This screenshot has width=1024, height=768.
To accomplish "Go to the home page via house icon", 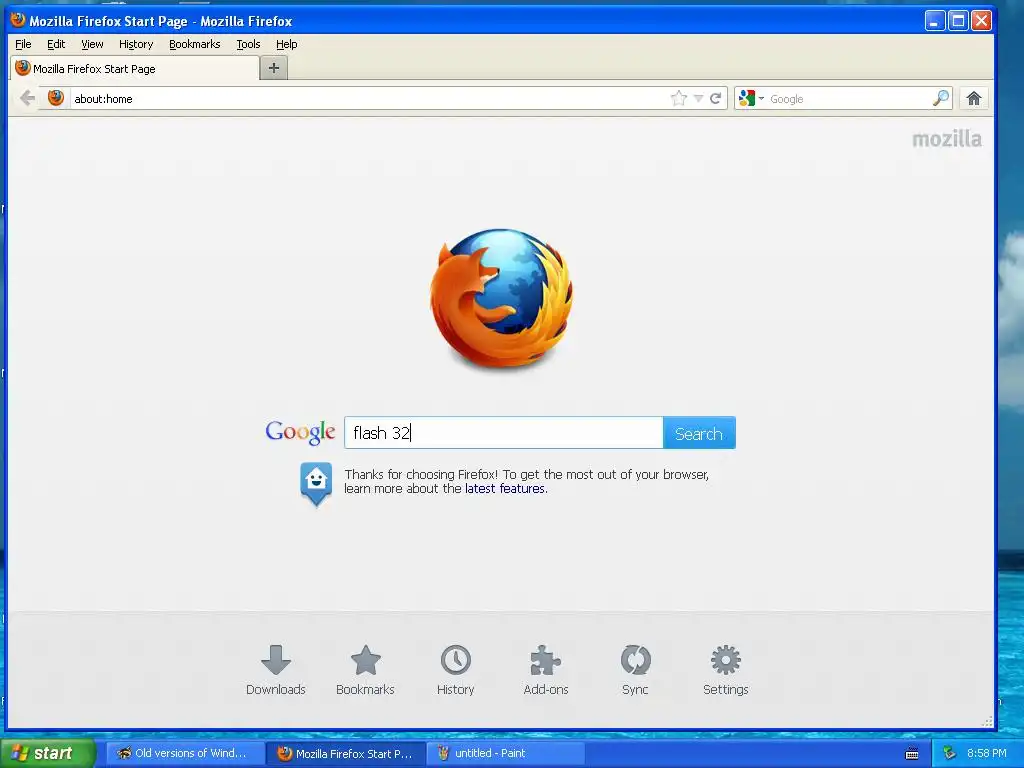I will click(974, 99).
